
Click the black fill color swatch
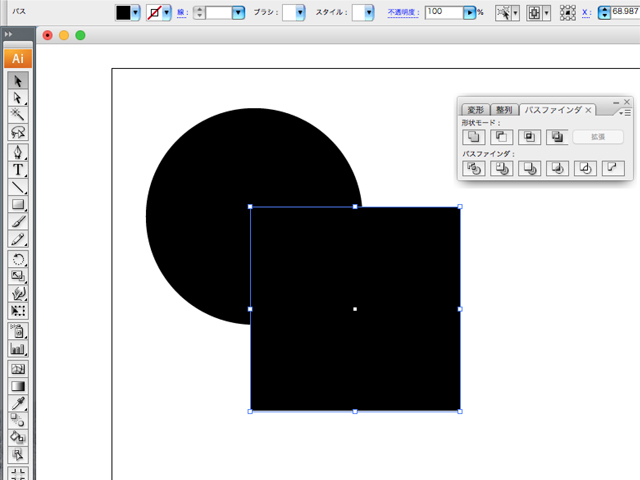[123, 13]
